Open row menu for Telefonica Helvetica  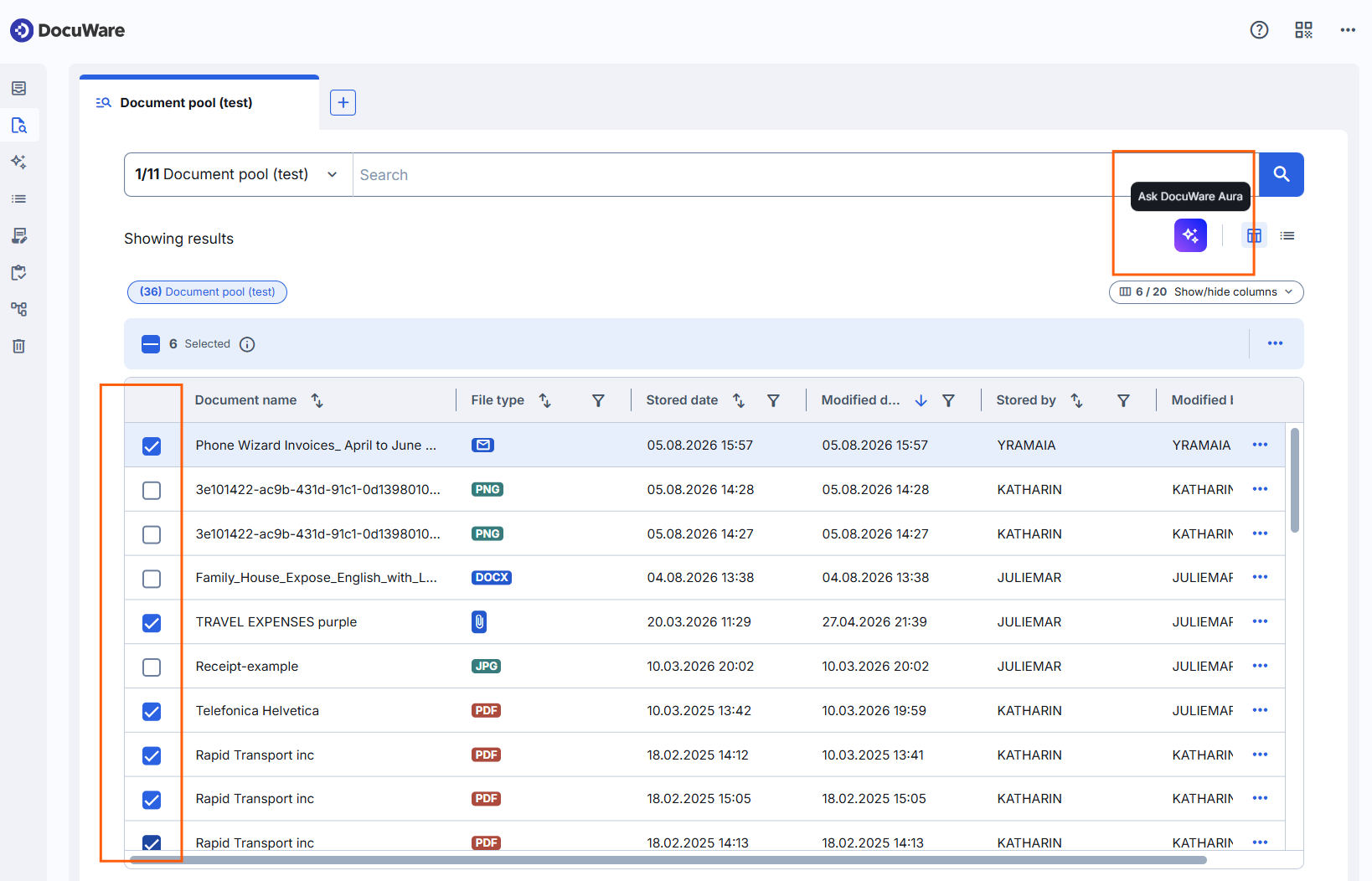click(x=1260, y=710)
